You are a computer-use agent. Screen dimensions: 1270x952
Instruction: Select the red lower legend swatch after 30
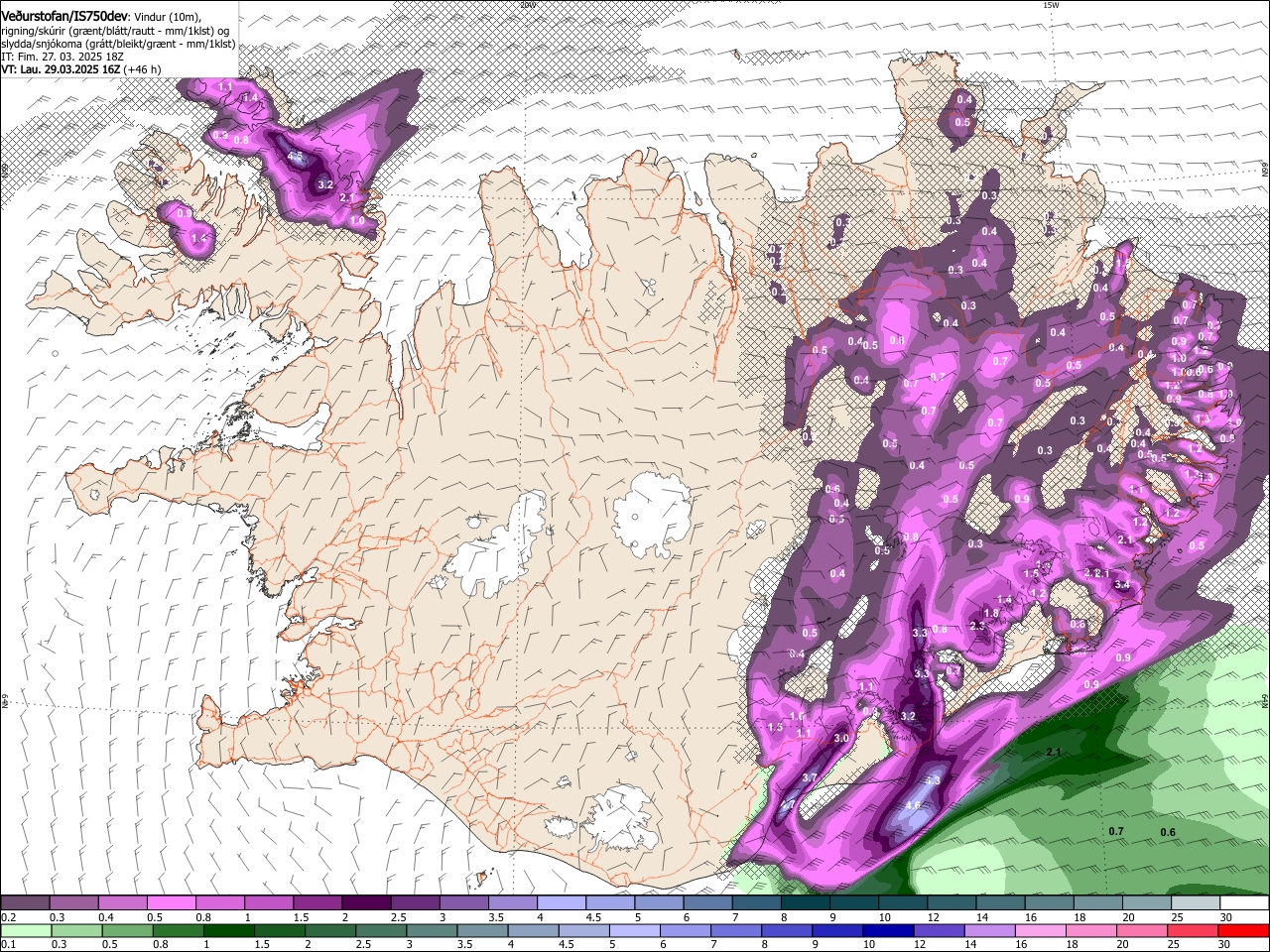coord(1242,931)
